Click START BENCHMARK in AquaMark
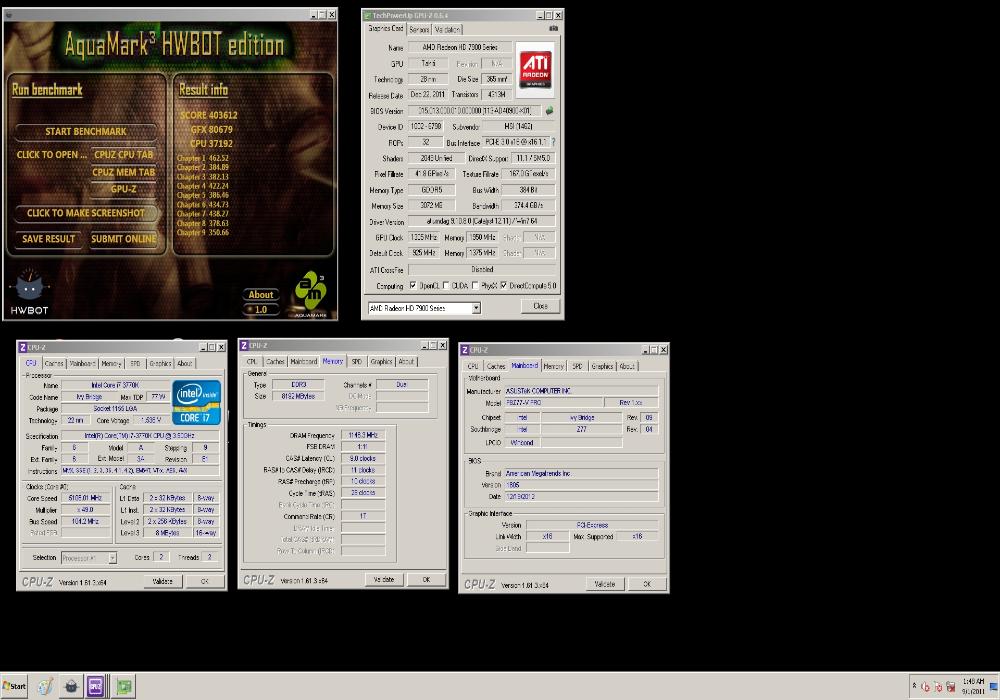 [85, 131]
